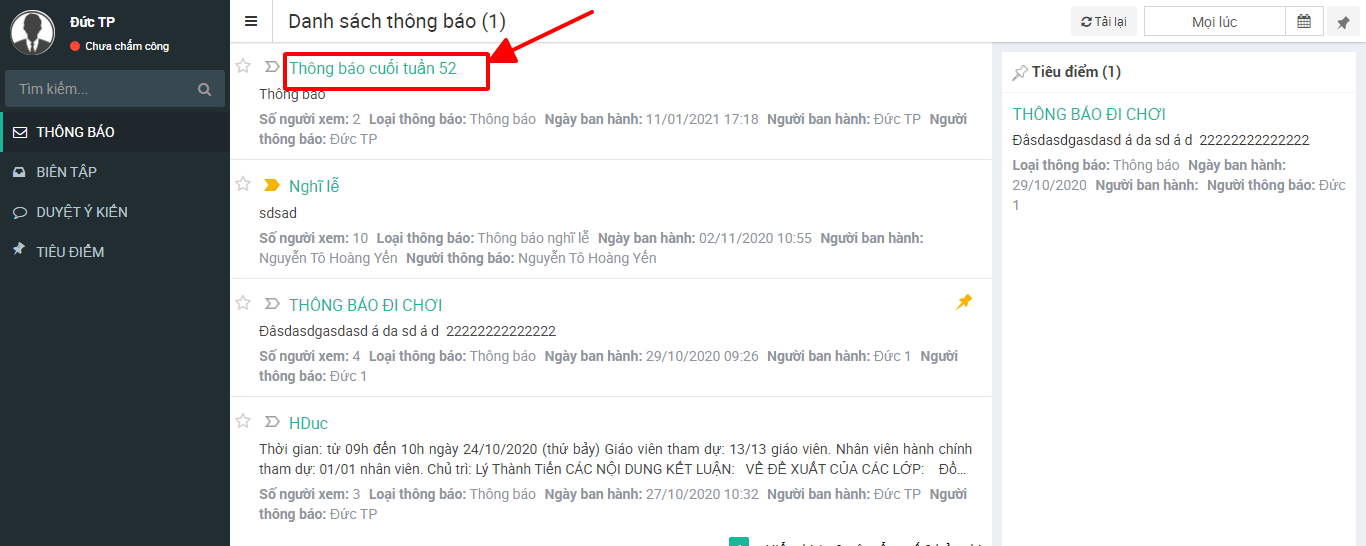1366x546 pixels.
Task: Toggle star on the HDuc notification
Action: tap(242, 421)
